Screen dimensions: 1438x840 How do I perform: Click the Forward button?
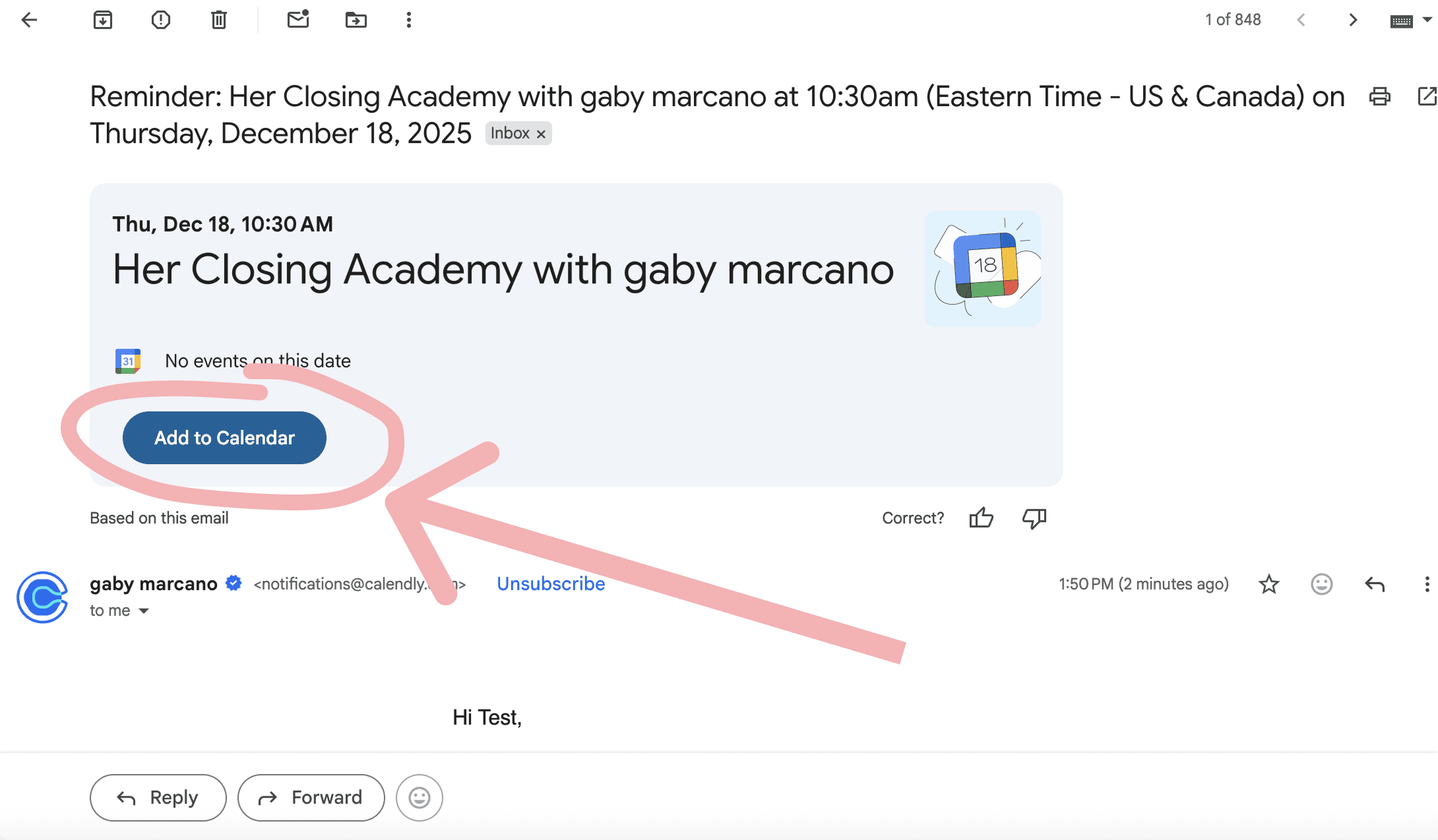[x=311, y=798]
